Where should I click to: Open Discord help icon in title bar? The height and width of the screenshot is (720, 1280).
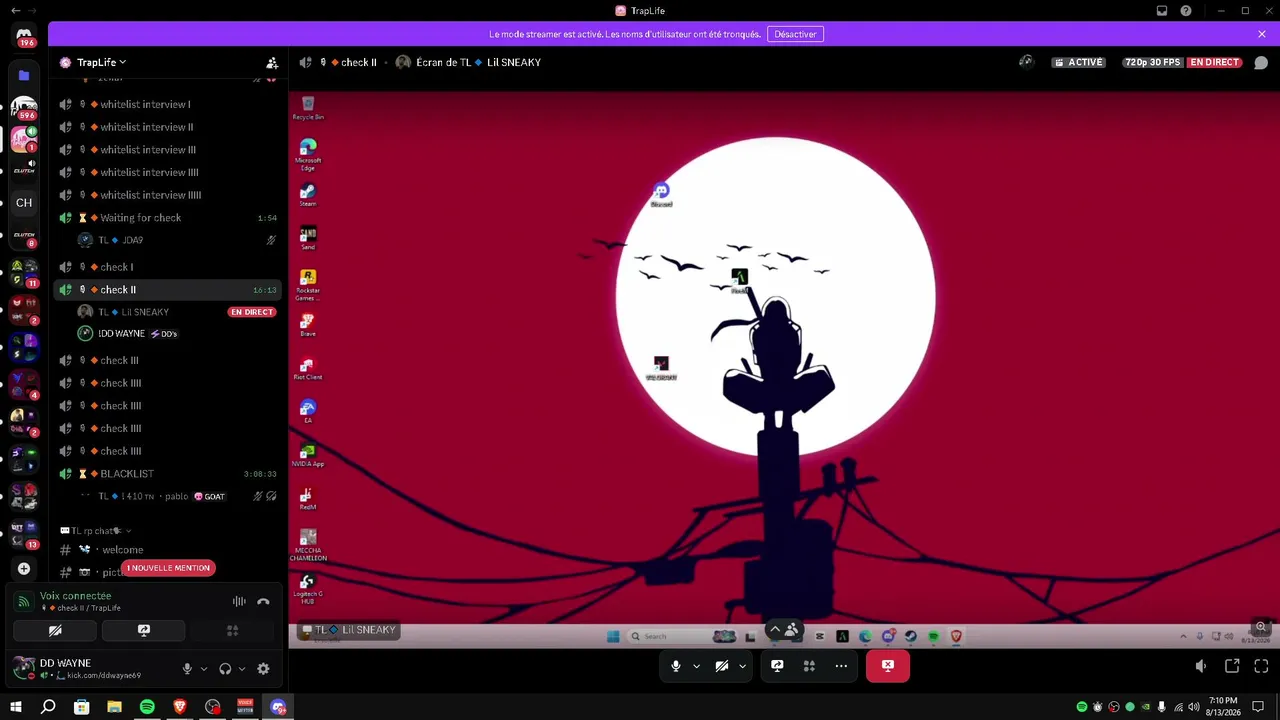tap(1186, 11)
